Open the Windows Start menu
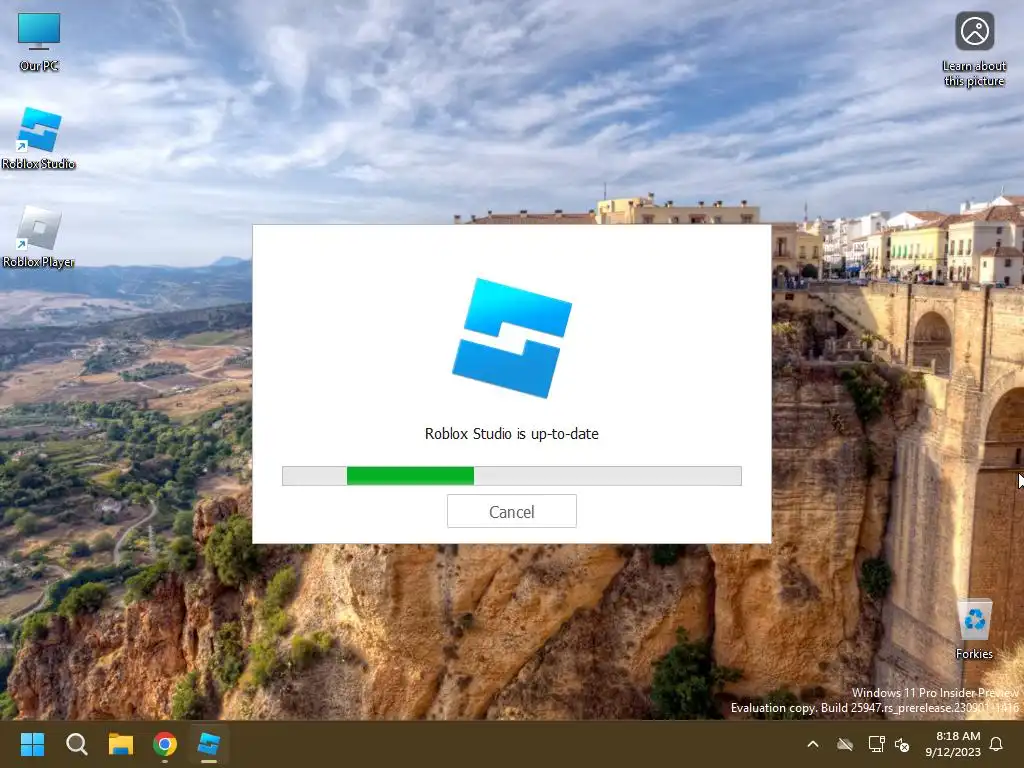This screenshot has height=768, width=1024. pos(32,744)
